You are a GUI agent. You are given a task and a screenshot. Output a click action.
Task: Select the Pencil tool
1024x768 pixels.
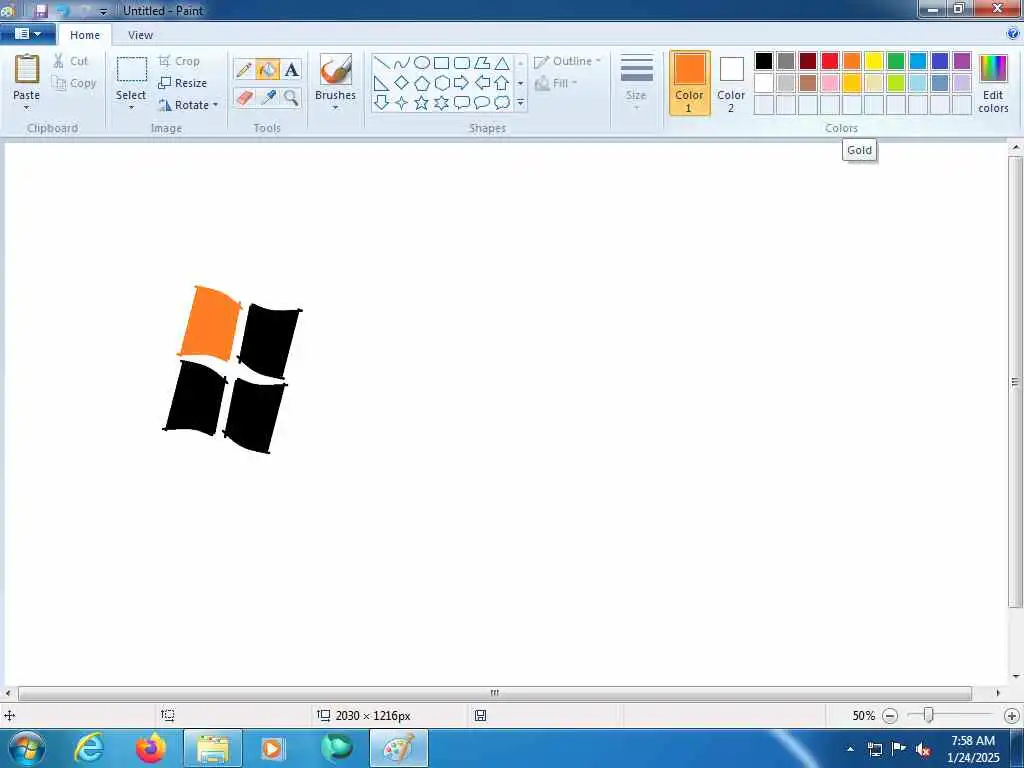pyautogui.click(x=244, y=69)
